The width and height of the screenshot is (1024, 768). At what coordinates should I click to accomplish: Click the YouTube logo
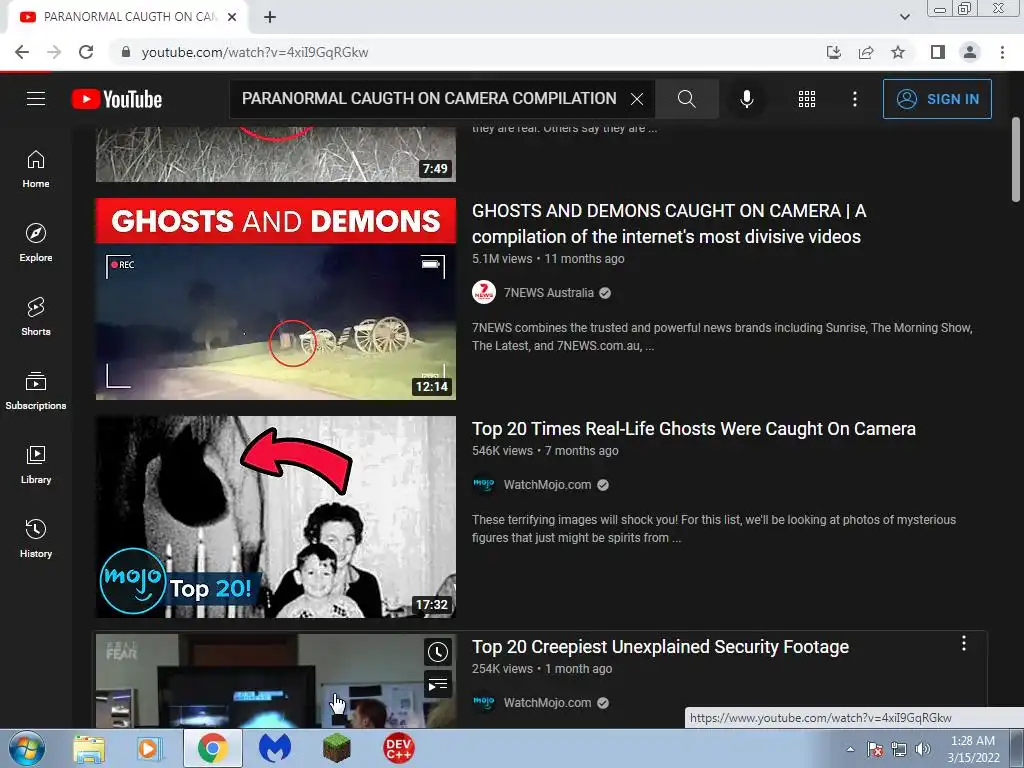(x=117, y=99)
